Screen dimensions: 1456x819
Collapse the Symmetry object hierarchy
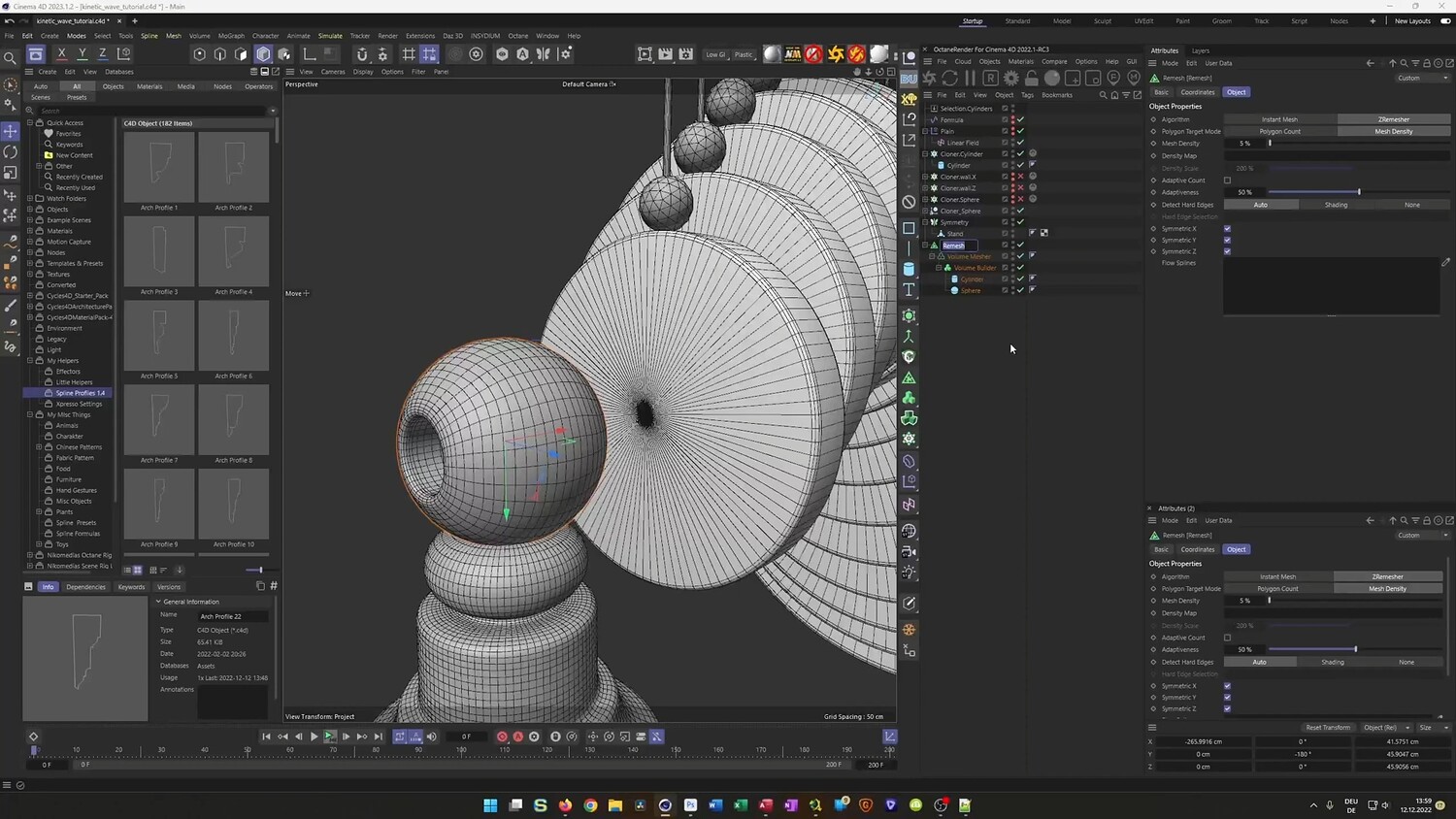click(926, 222)
